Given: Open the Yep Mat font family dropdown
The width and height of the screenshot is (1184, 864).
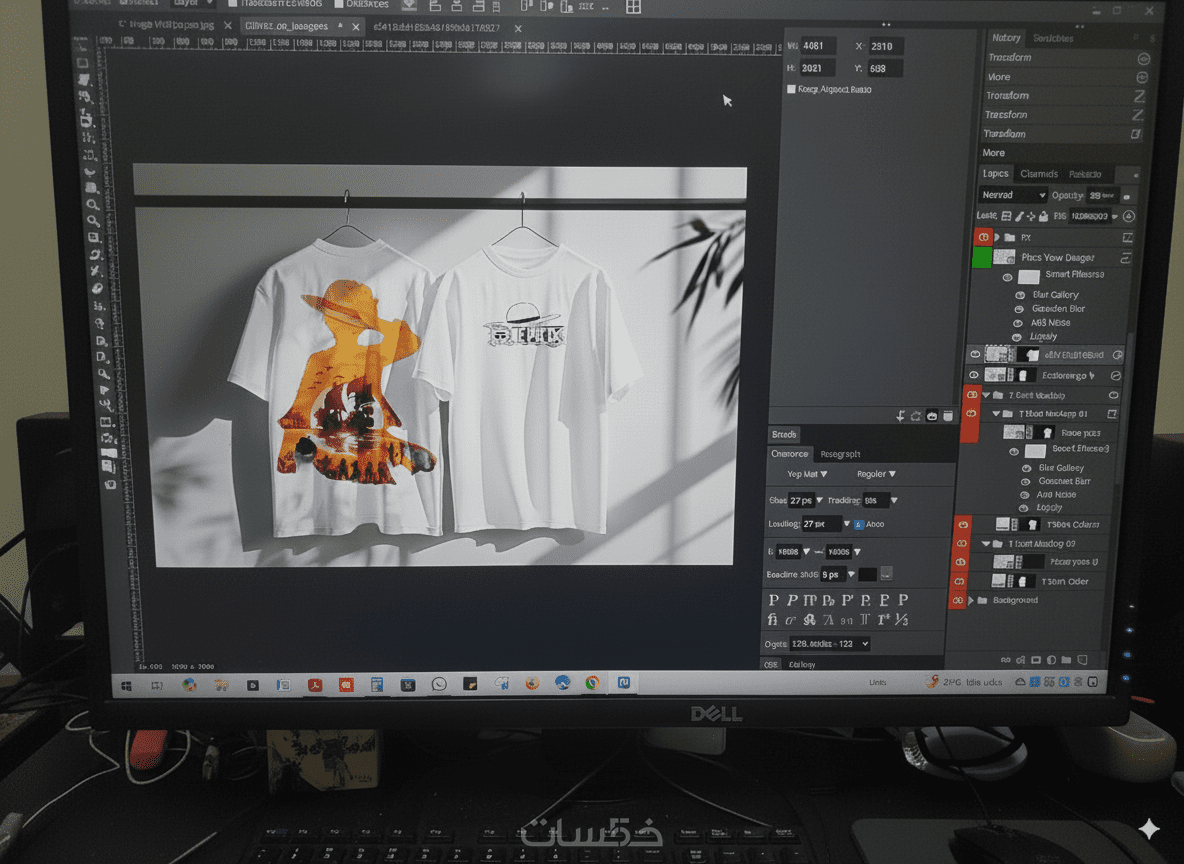Looking at the screenshot, I should point(806,474).
